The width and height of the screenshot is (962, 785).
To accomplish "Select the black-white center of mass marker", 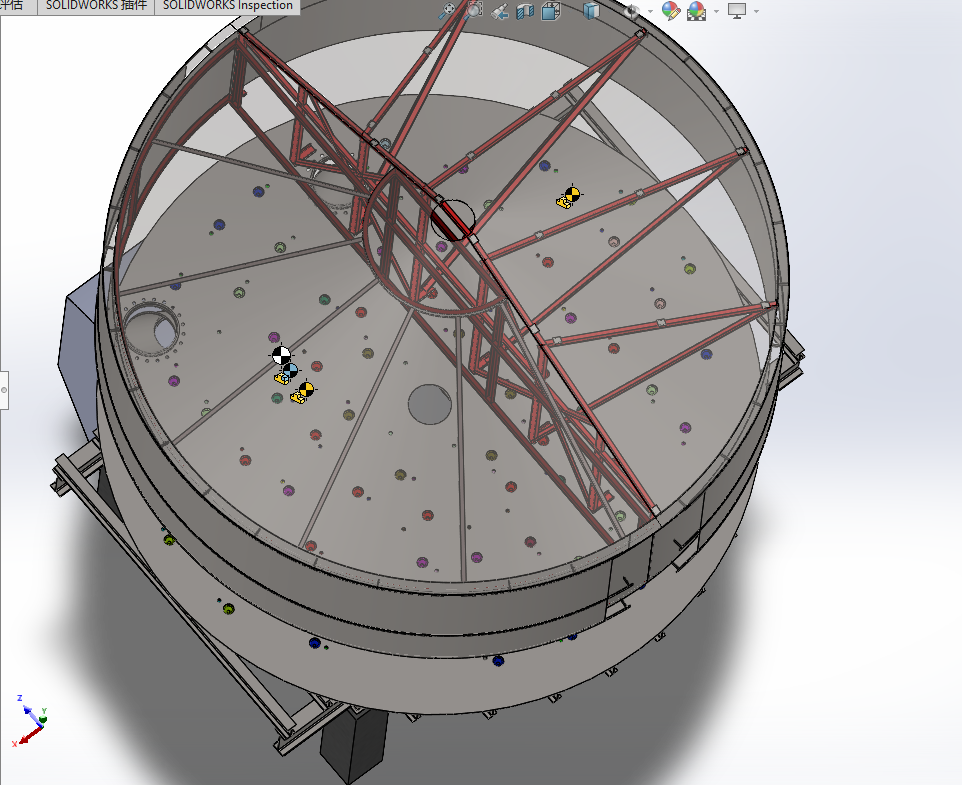I will [282, 354].
